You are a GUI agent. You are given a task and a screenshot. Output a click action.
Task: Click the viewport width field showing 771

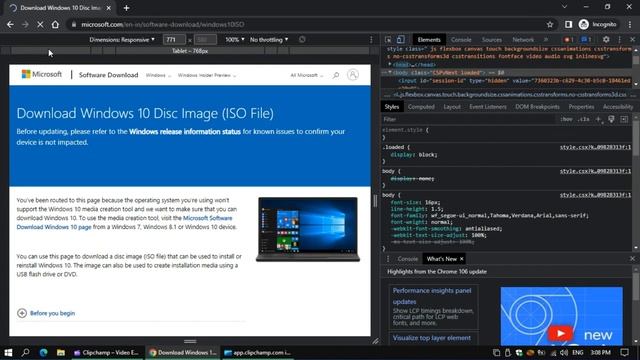pos(174,40)
